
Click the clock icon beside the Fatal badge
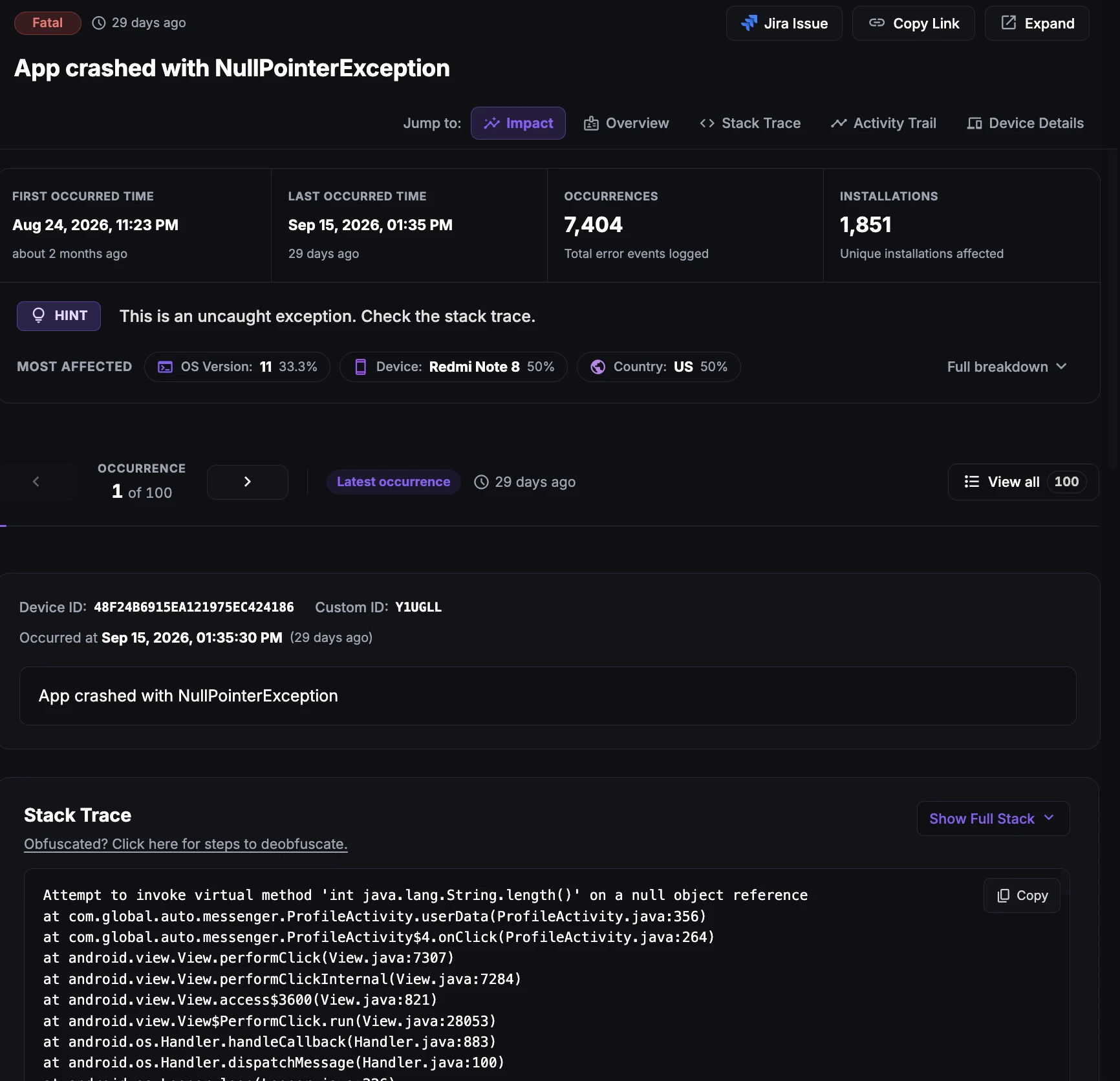click(98, 23)
